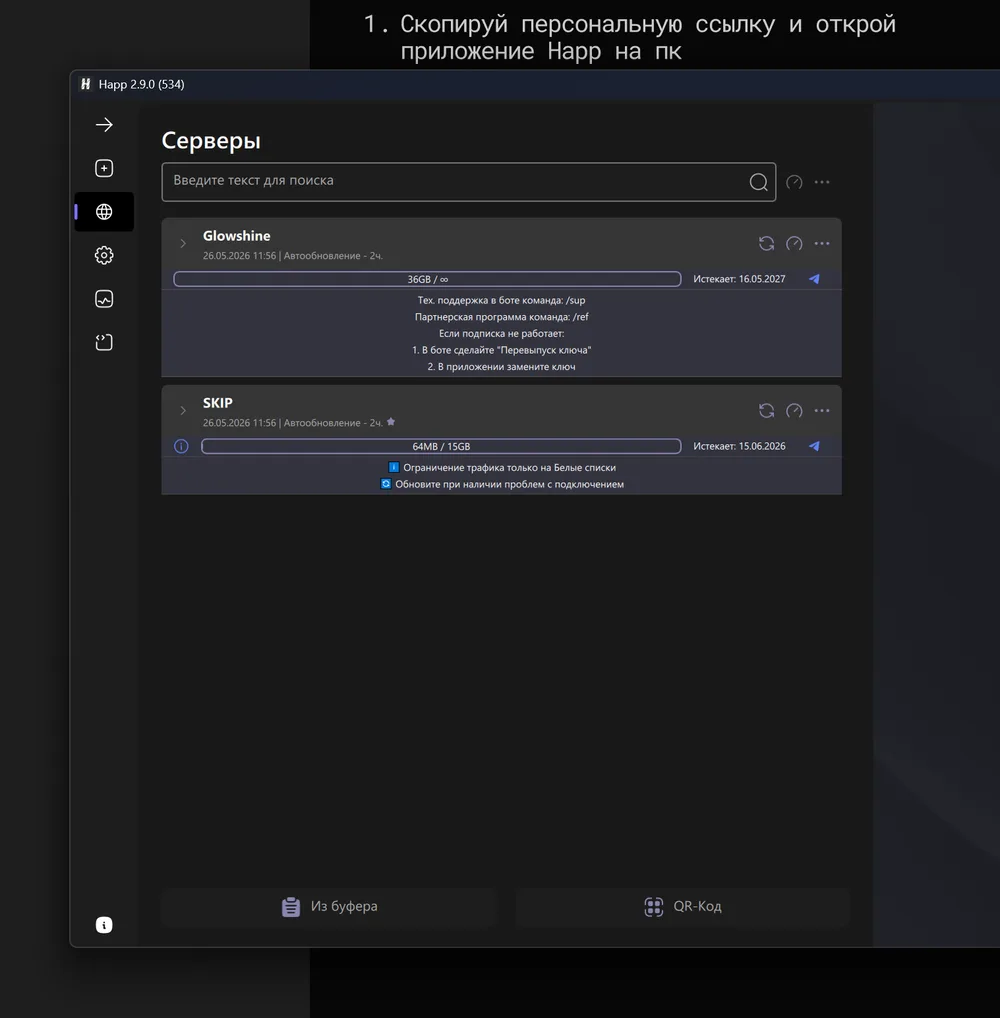1000x1018 pixels.
Task: Paste from clipboard with Из буфера button
Action: click(329, 906)
